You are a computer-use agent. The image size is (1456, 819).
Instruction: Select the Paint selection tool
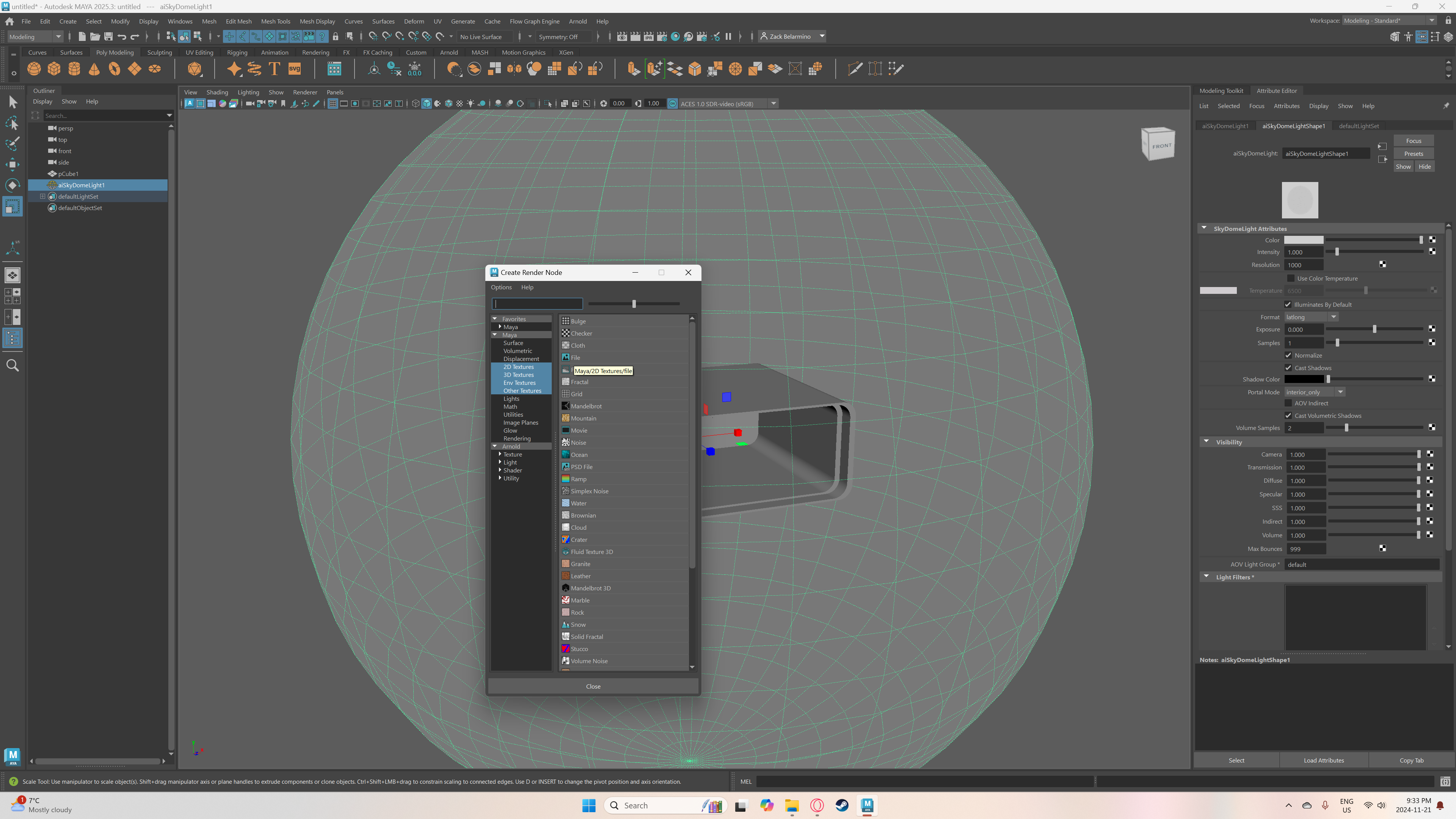13,144
